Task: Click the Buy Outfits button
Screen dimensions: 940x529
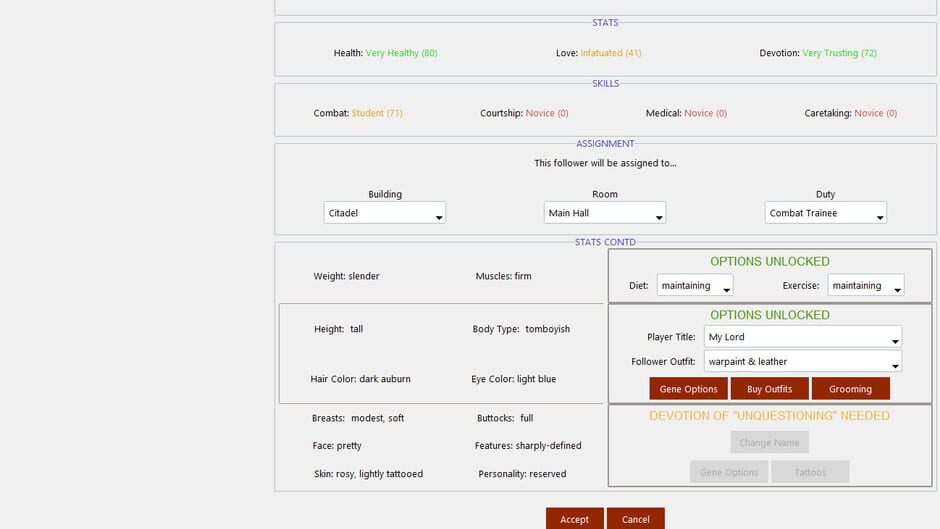Action: pos(769,389)
